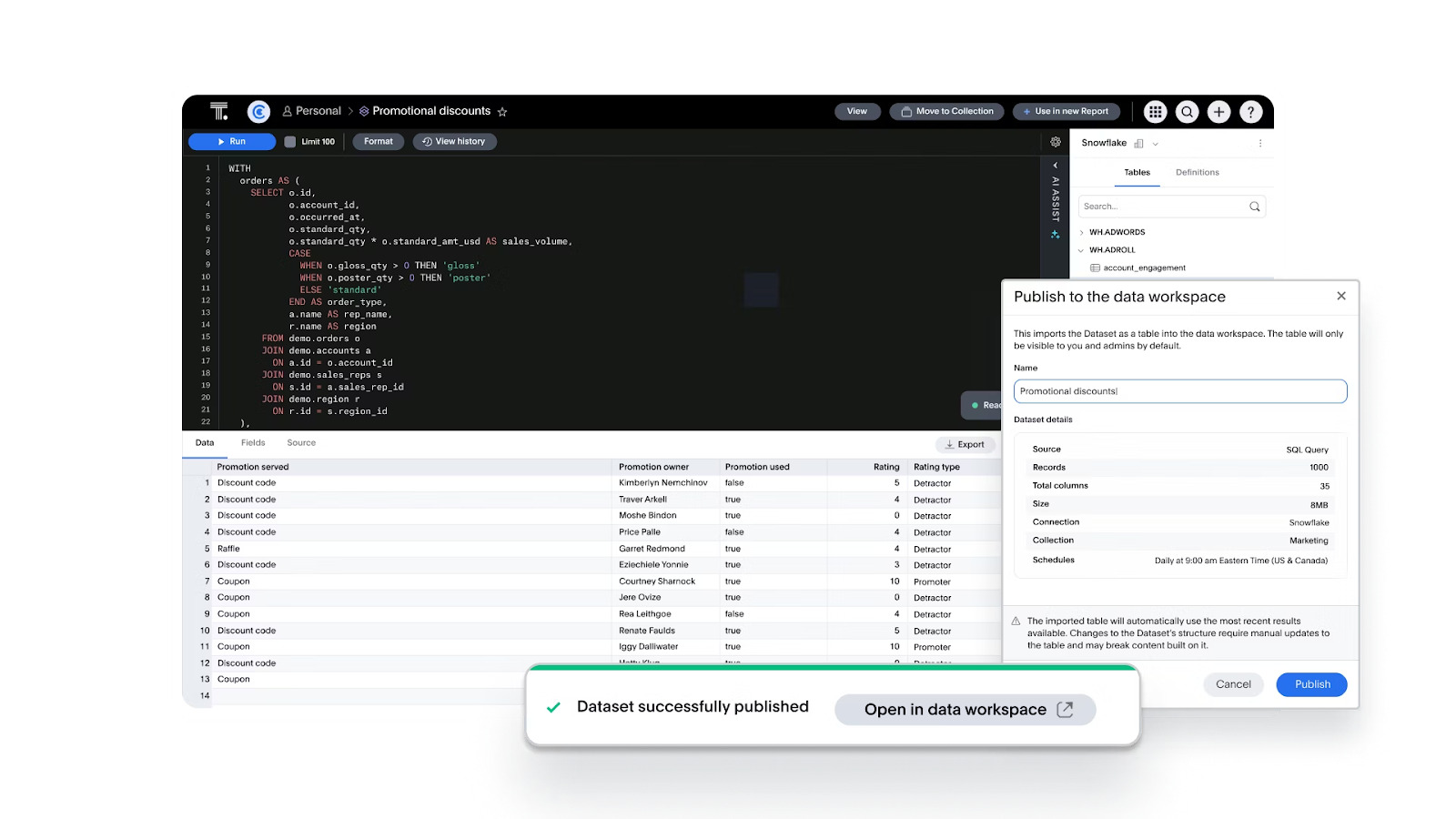Click the blue circular workspace avatar icon
1456x819 pixels.
pyautogui.click(x=259, y=111)
